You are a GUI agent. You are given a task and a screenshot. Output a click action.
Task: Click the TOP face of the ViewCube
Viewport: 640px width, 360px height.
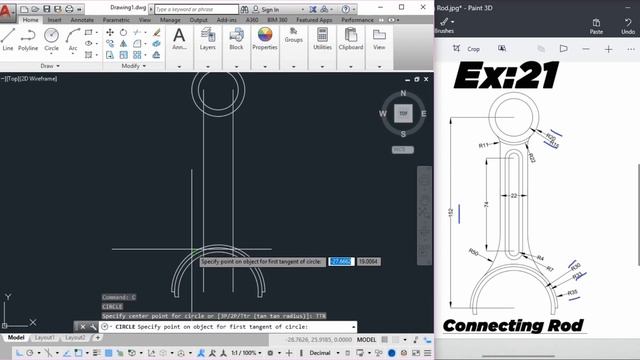[403, 113]
